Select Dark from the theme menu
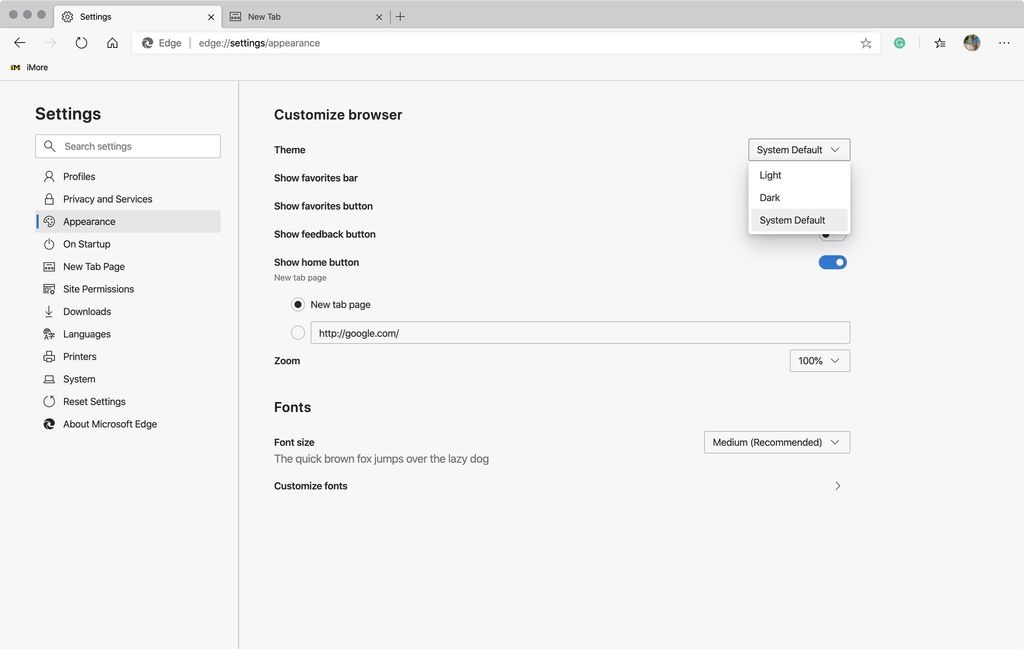This screenshot has height=649, width=1024. point(769,197)
